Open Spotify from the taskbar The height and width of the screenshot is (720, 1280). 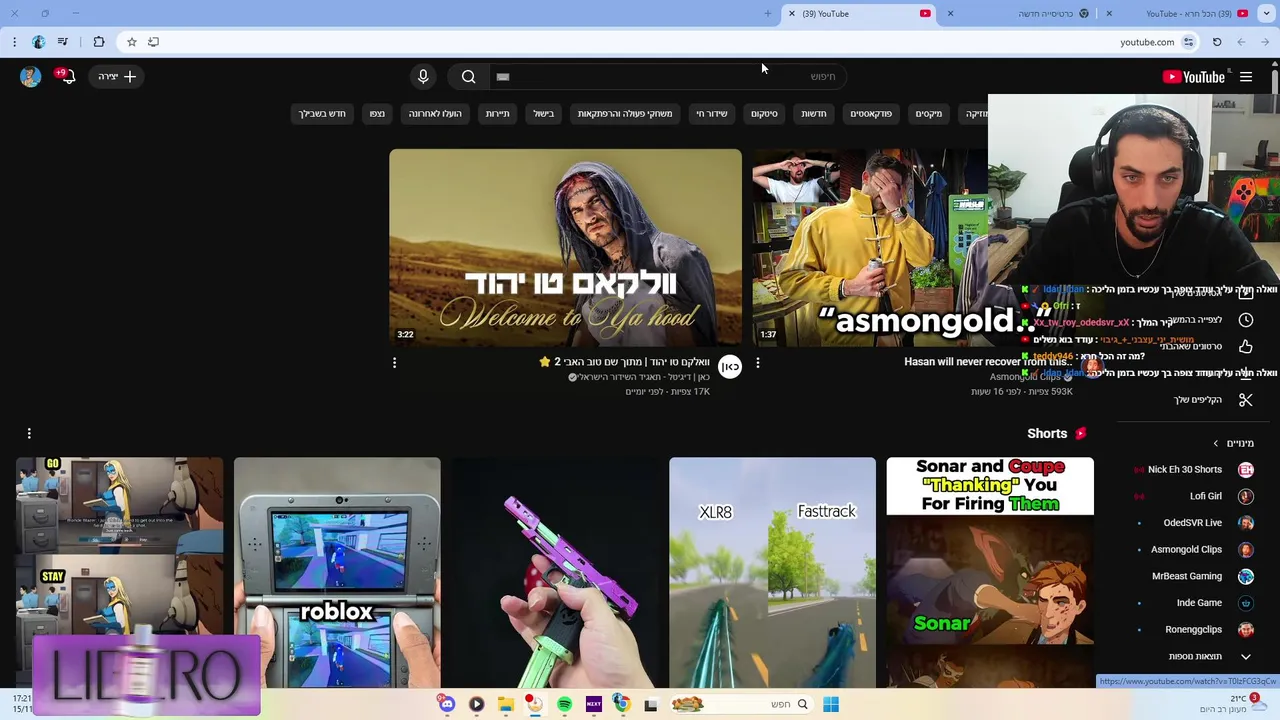point(565,704)
